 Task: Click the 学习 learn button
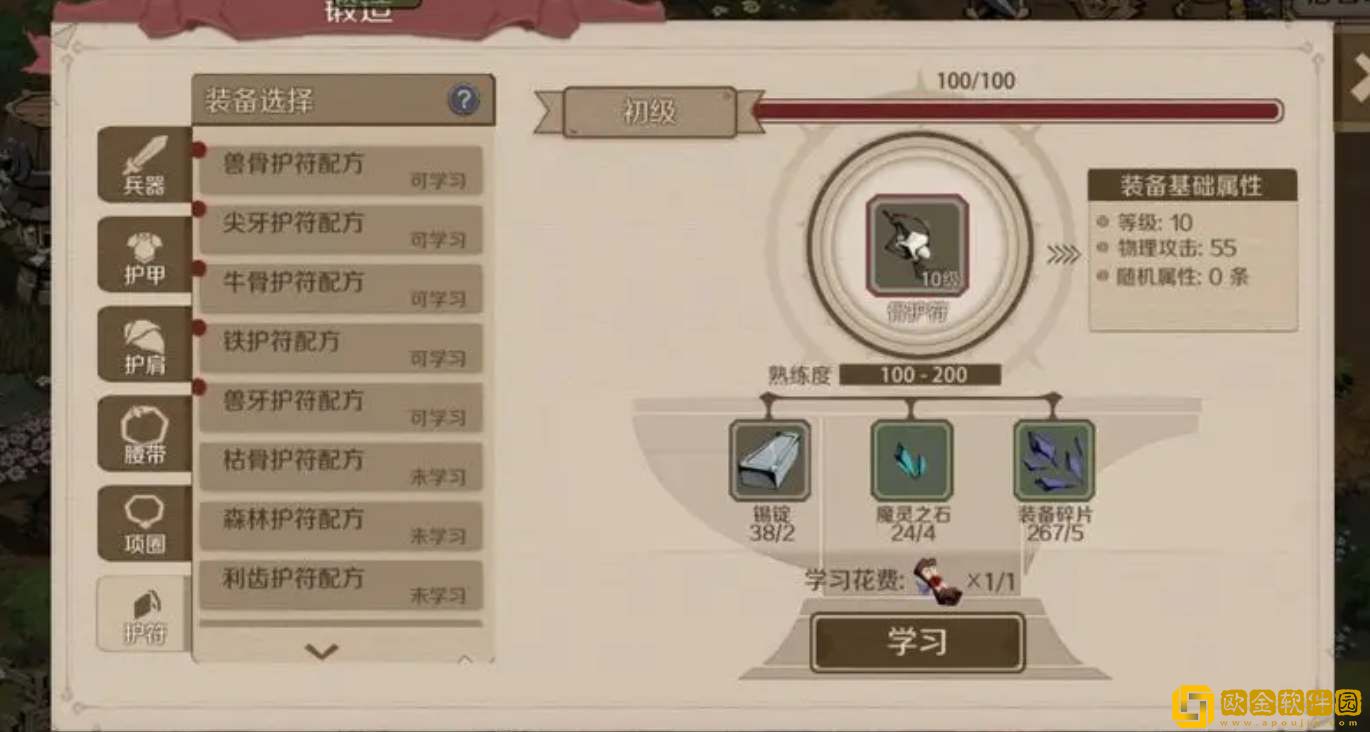tap(917, 642)
